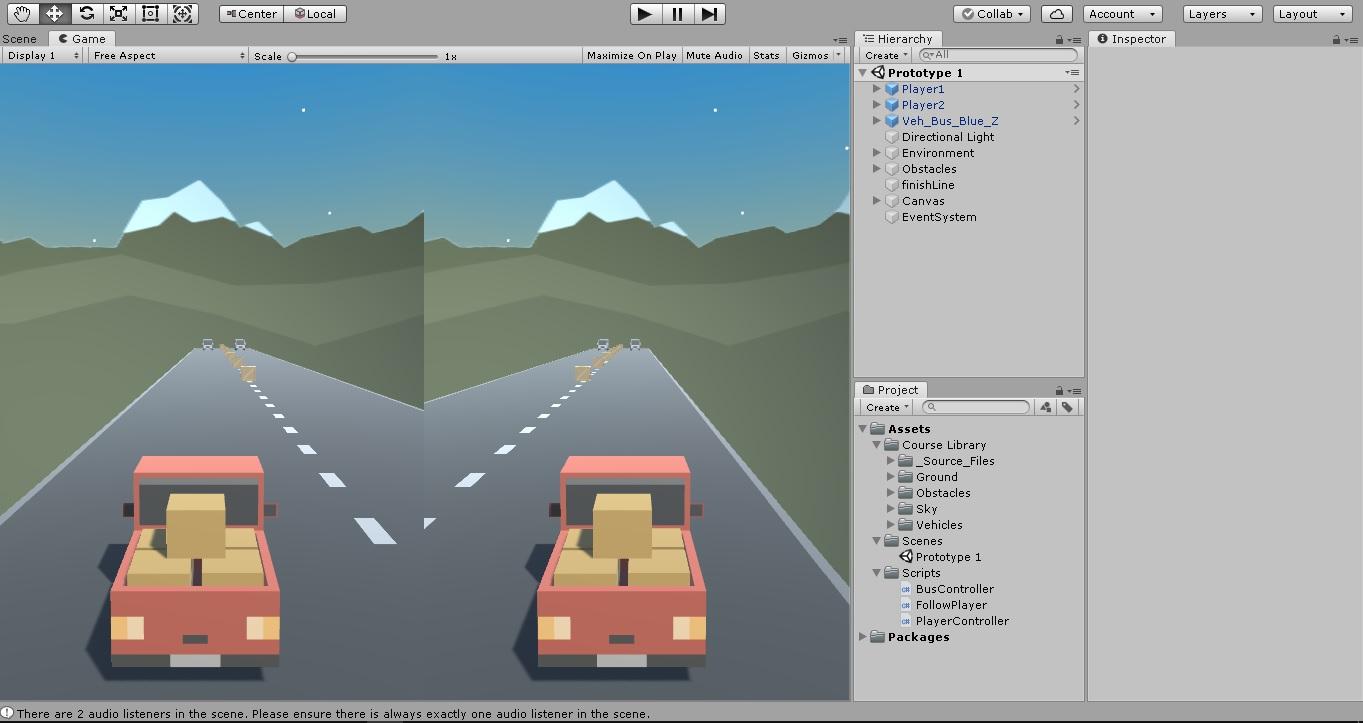Select the Rect Transform tool
Screen dimensions: 1363x723
pyautogui.click(x=150, y=14)
